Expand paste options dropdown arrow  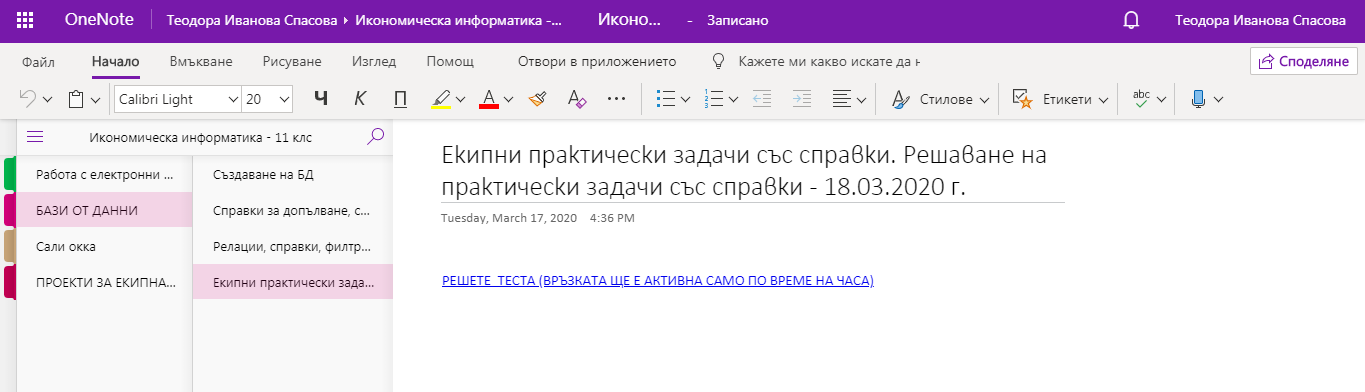[96, 100]
